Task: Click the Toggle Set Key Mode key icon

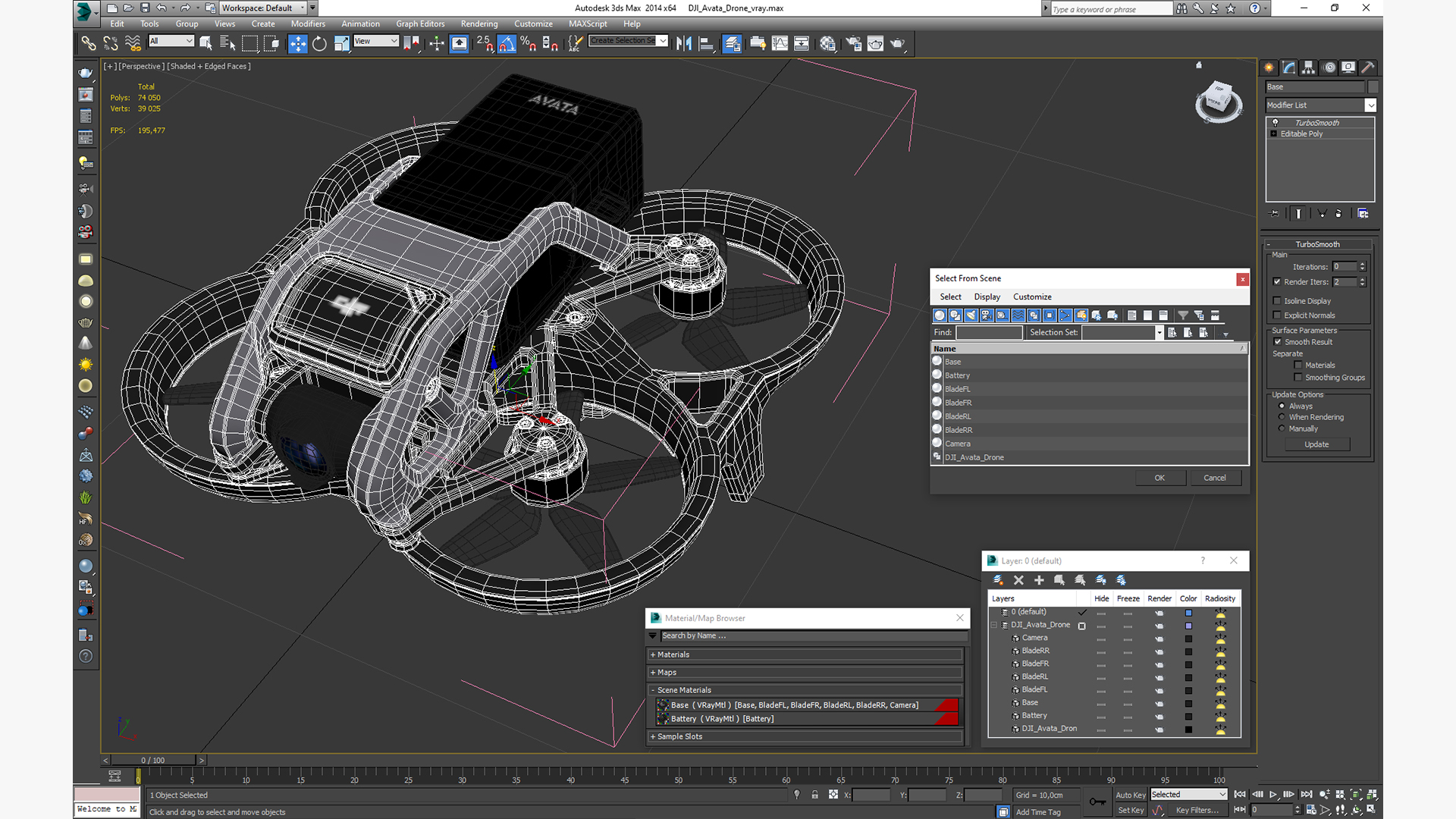Action: [x=1097, y=802]
